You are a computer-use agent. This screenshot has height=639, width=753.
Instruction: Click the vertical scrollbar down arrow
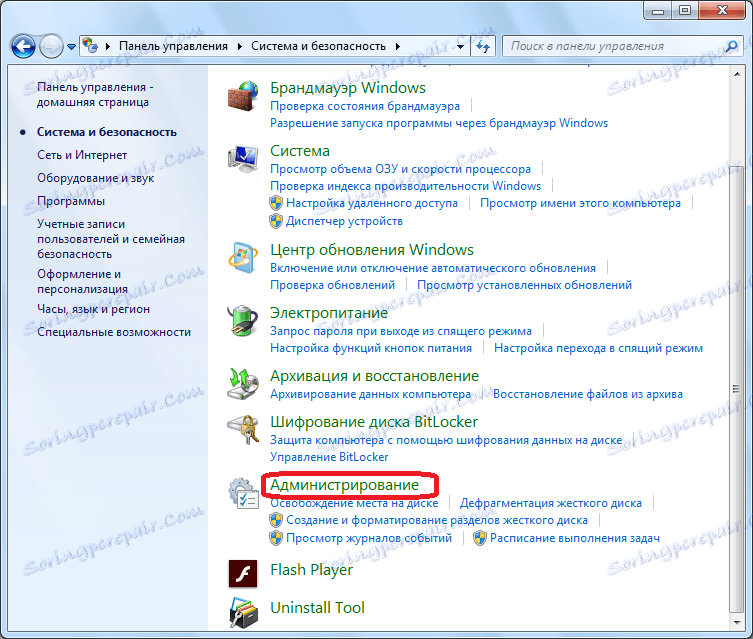click(x=736, y=623)
